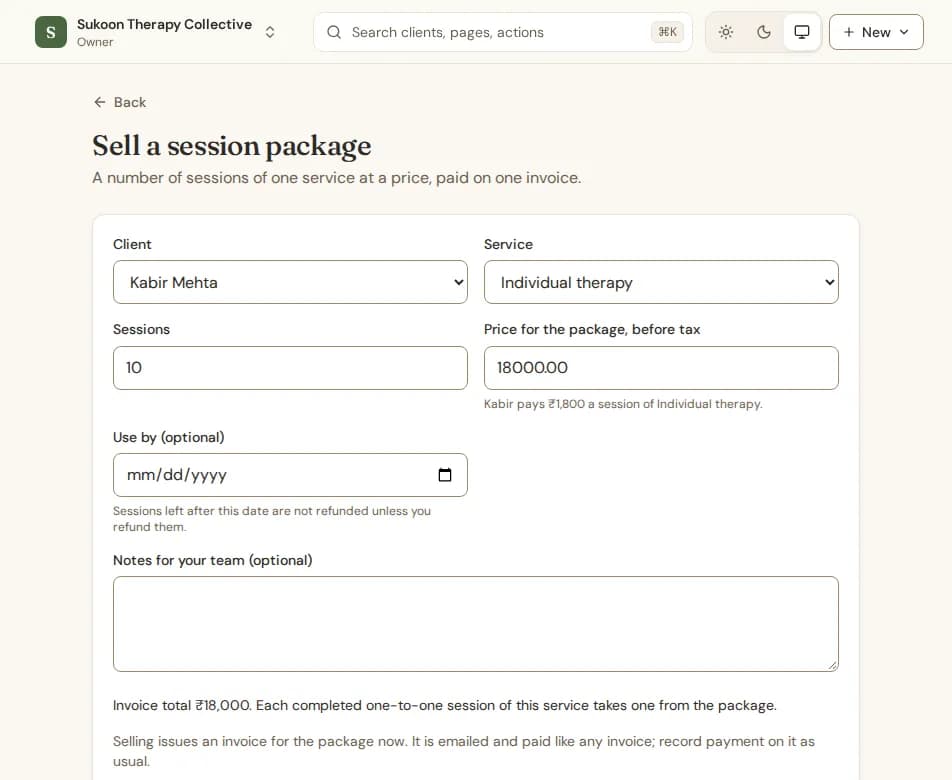The image size is (952, 780).
Task: Switch to dark theme moon icon
Action: pyautogui.click(x=764, y=32)
